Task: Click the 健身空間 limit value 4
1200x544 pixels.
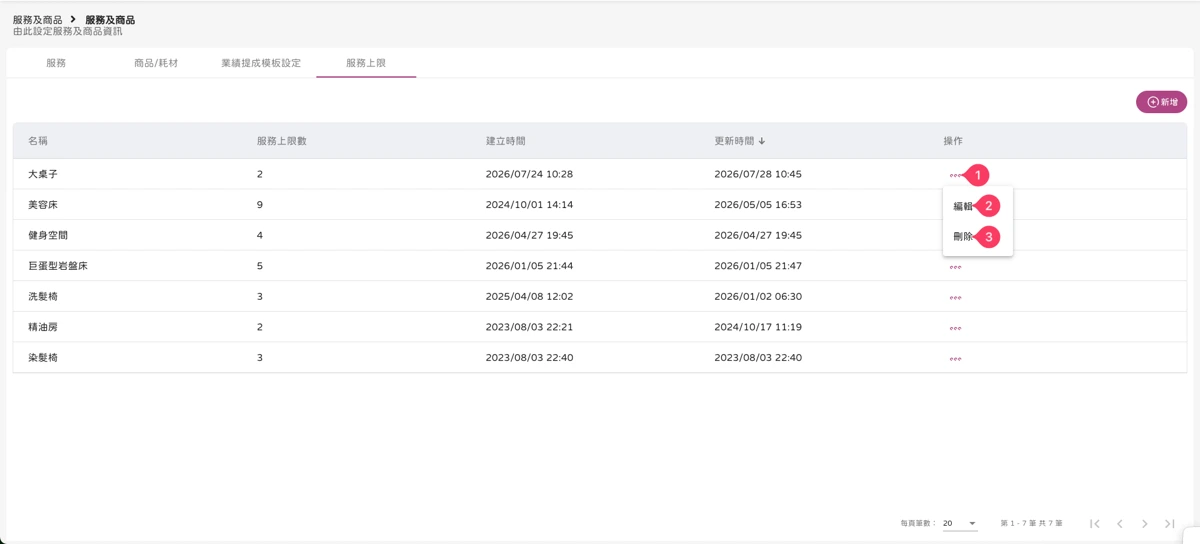Action: [260, 236]
